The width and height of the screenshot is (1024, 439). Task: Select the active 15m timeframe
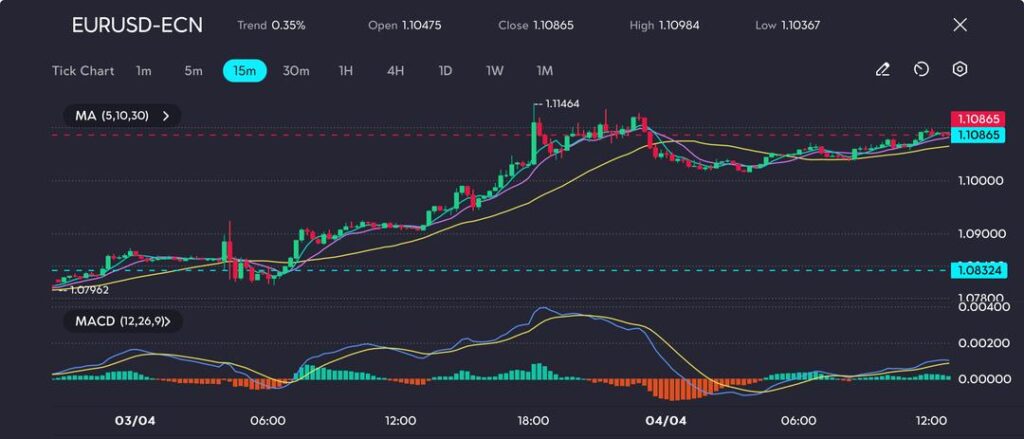[244, 71]
